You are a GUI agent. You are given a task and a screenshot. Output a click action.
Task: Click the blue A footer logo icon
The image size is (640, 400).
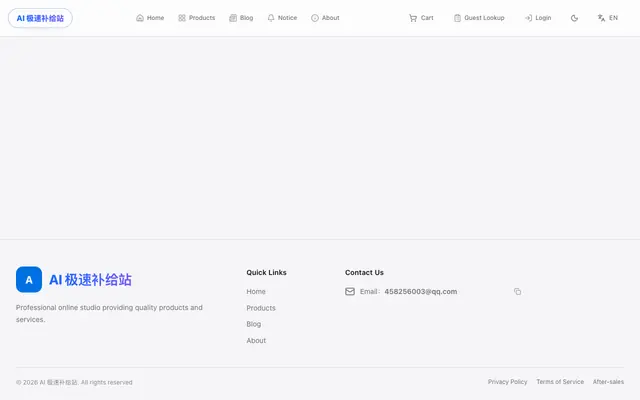(x=29, y=280)
